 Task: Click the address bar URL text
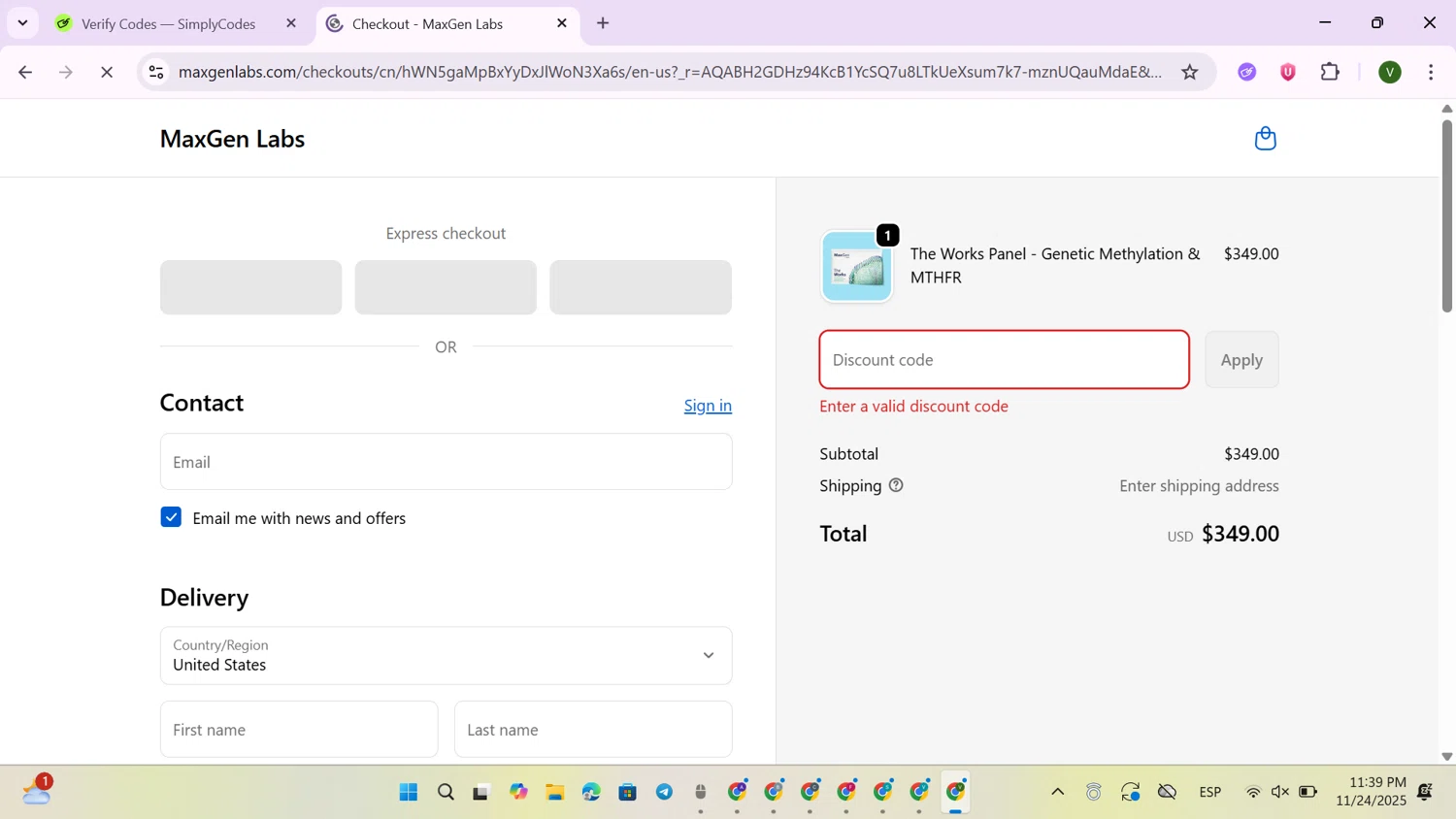pyautogui.click(x=670, y=72)
